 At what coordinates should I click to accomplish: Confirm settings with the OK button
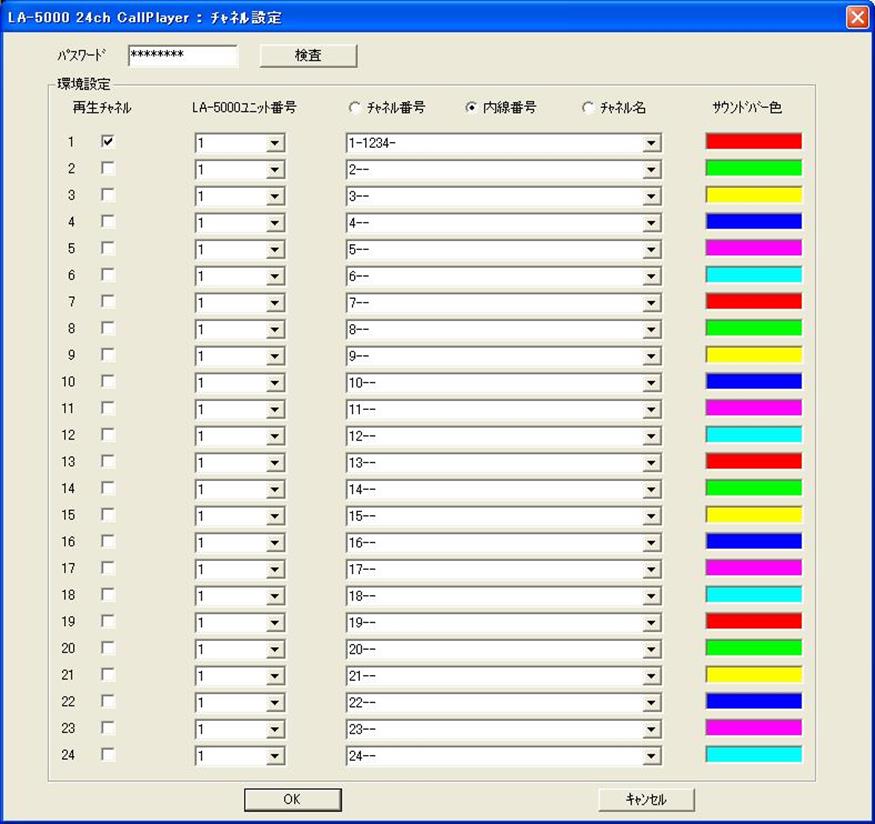(292, 799)
